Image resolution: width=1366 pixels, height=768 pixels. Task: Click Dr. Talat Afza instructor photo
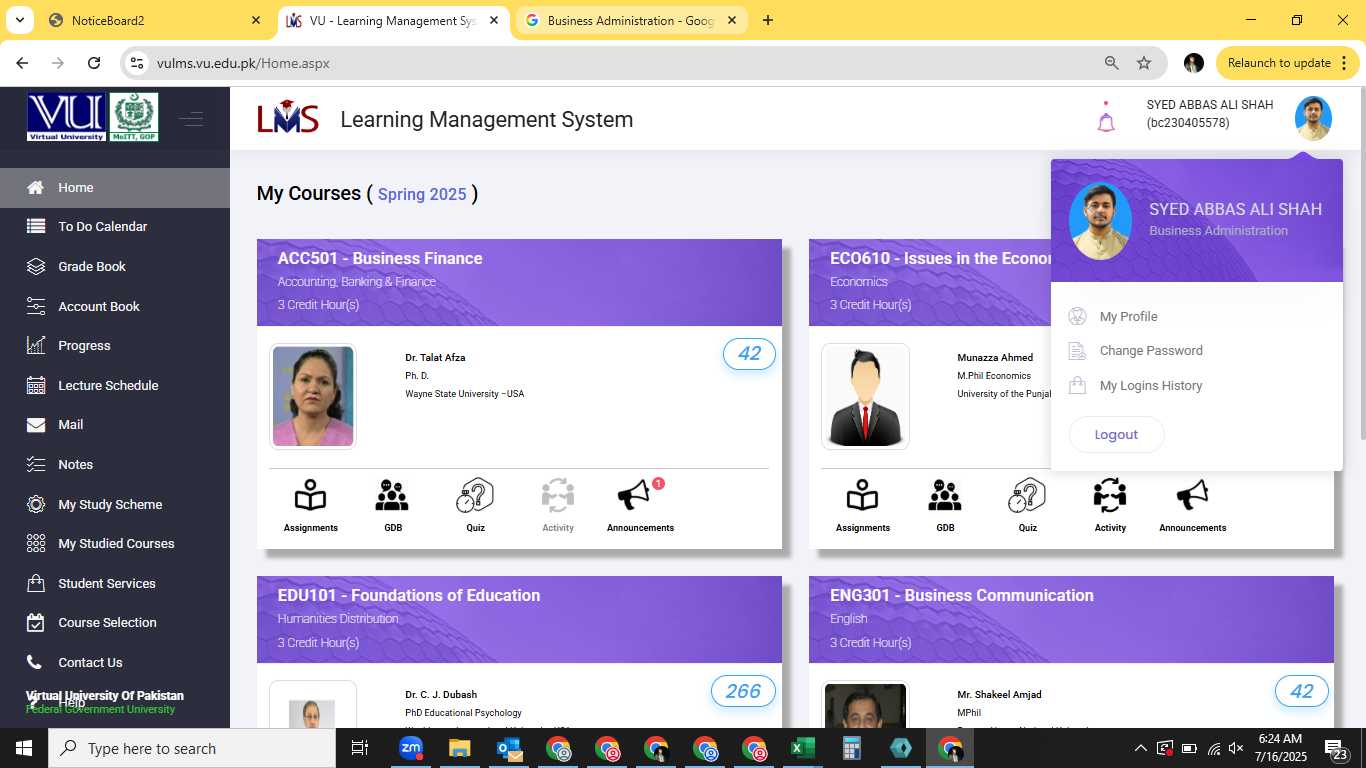(313, 396)
